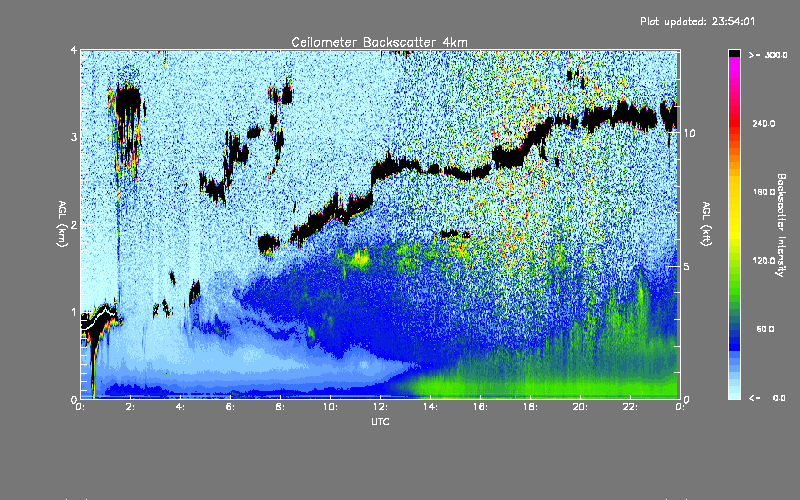Click the '2' km tick on left axis

pyautogui.click(x=74, y=225)
